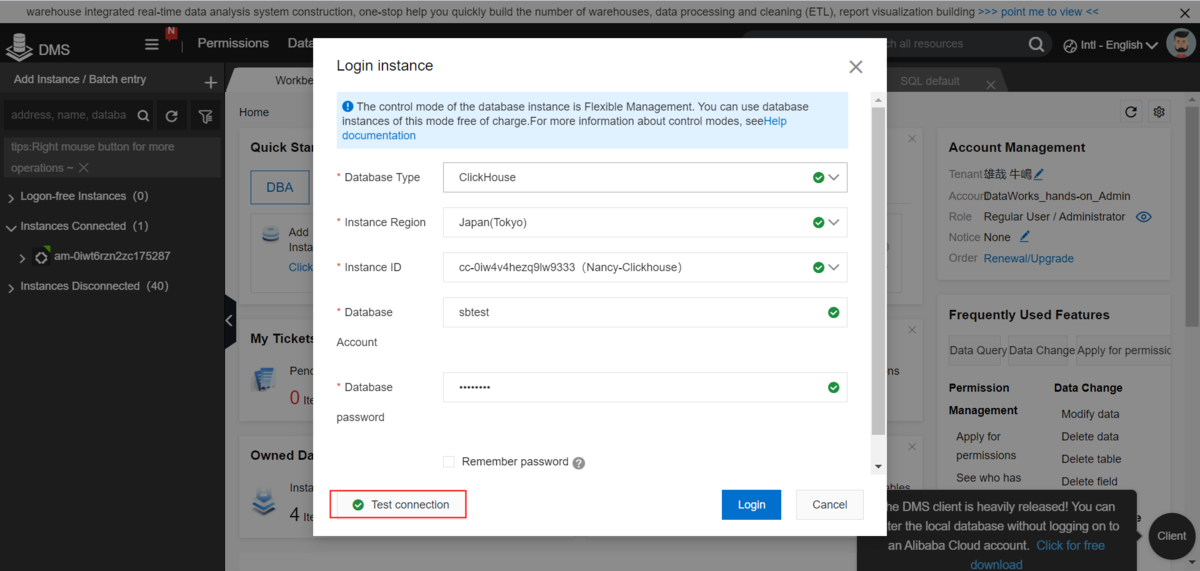Edit tenant name with pencil icon
The image size is (1200, 571).
point(1039,174)
